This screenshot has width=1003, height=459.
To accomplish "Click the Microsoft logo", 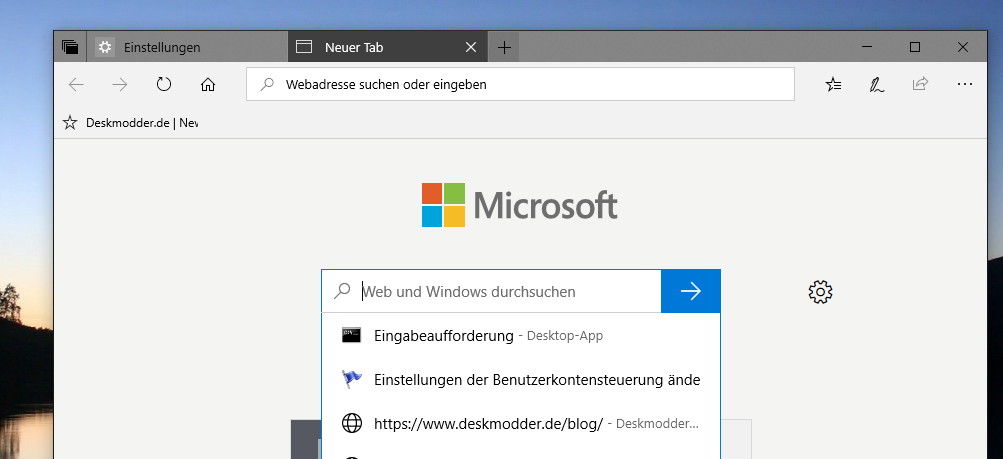I will 519,205.
